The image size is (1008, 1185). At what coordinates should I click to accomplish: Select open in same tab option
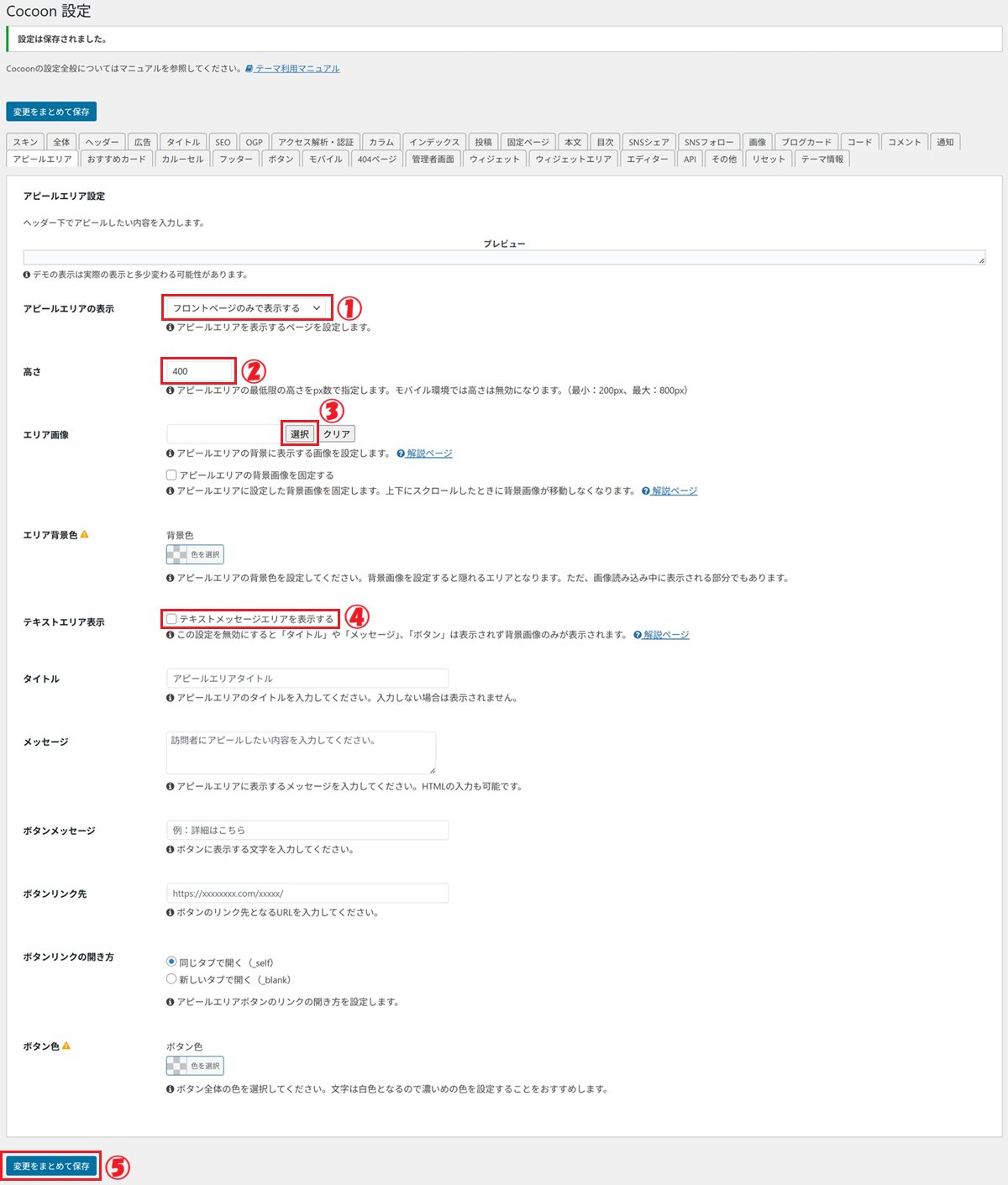(172, 962)
